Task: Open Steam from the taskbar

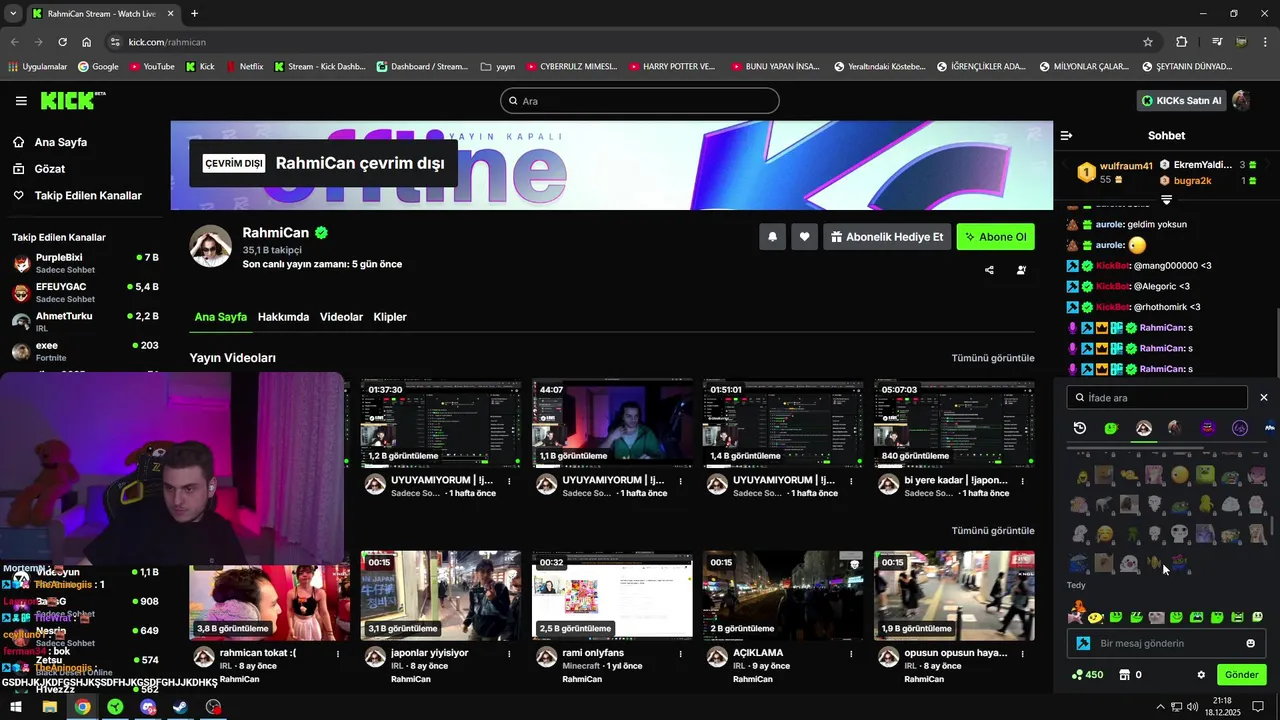Action: pos(180,707)
